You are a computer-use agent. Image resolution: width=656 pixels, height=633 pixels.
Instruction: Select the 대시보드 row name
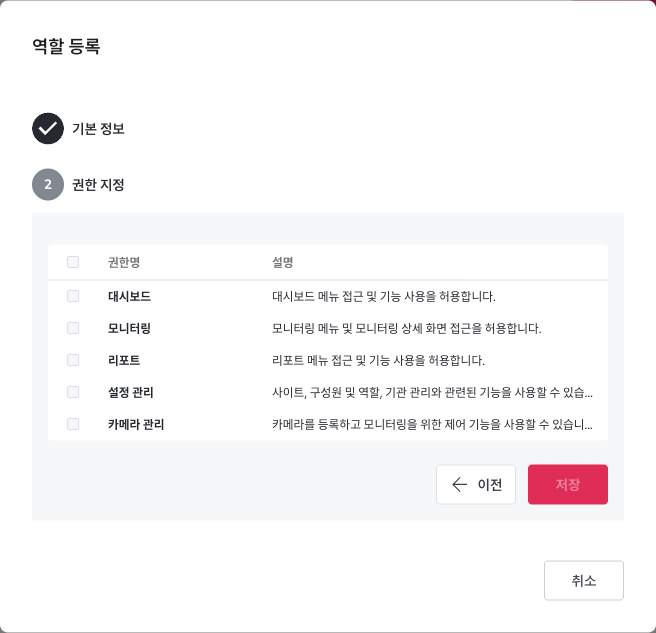coord(129,296)
